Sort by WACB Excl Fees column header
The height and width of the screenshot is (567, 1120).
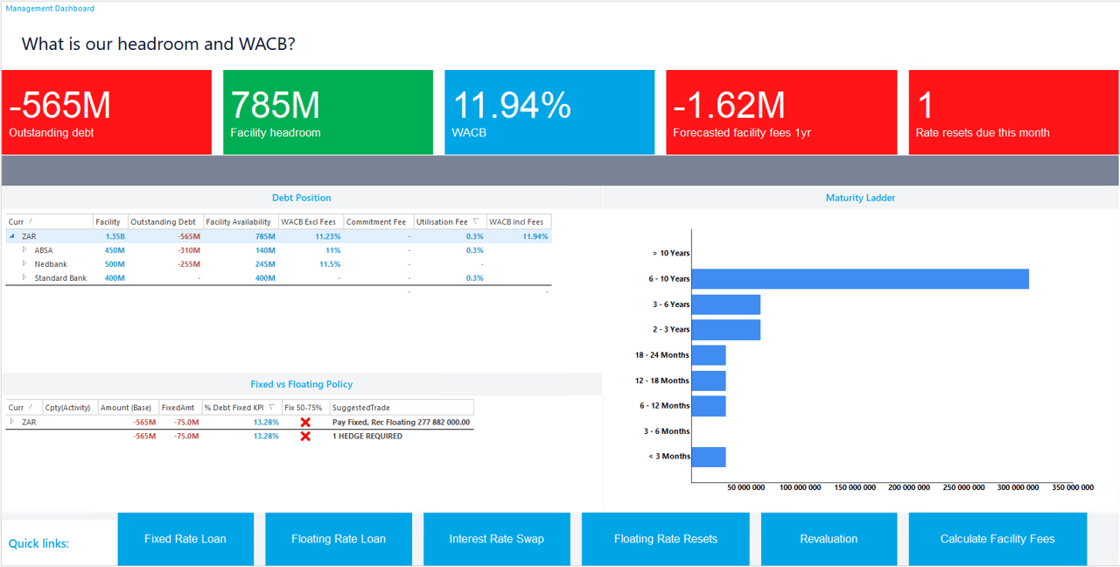click(x=311, y=222)
